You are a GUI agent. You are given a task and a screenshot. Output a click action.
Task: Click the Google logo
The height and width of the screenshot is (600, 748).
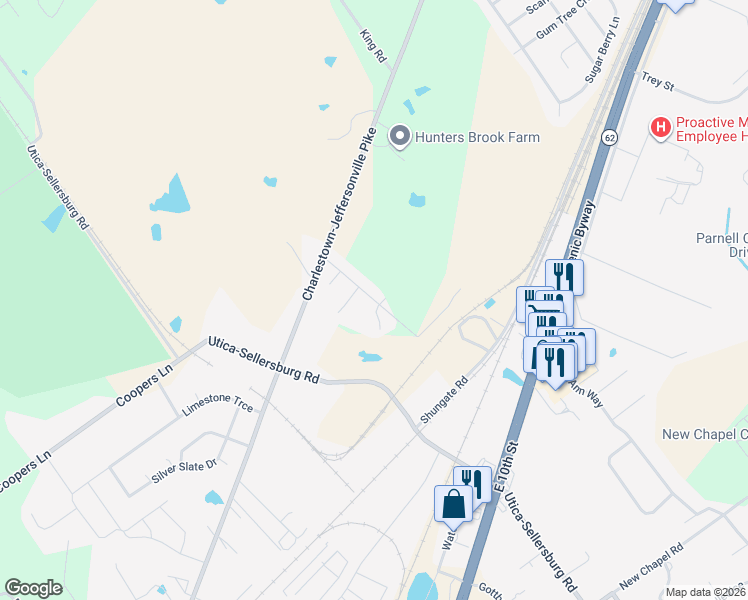coord(33,588)
